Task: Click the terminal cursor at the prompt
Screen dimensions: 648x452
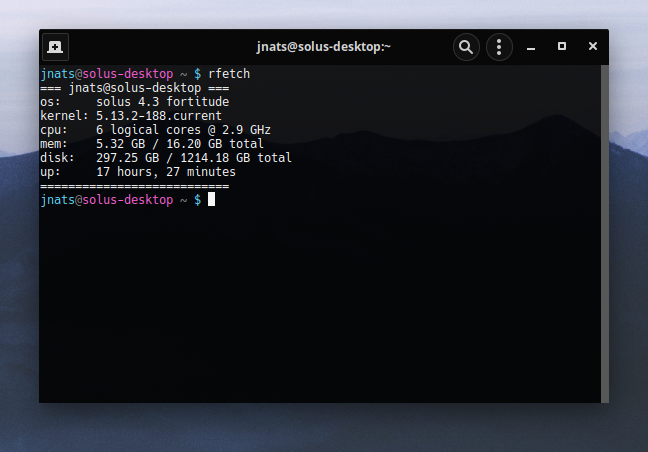Action: tap(211, 199)
